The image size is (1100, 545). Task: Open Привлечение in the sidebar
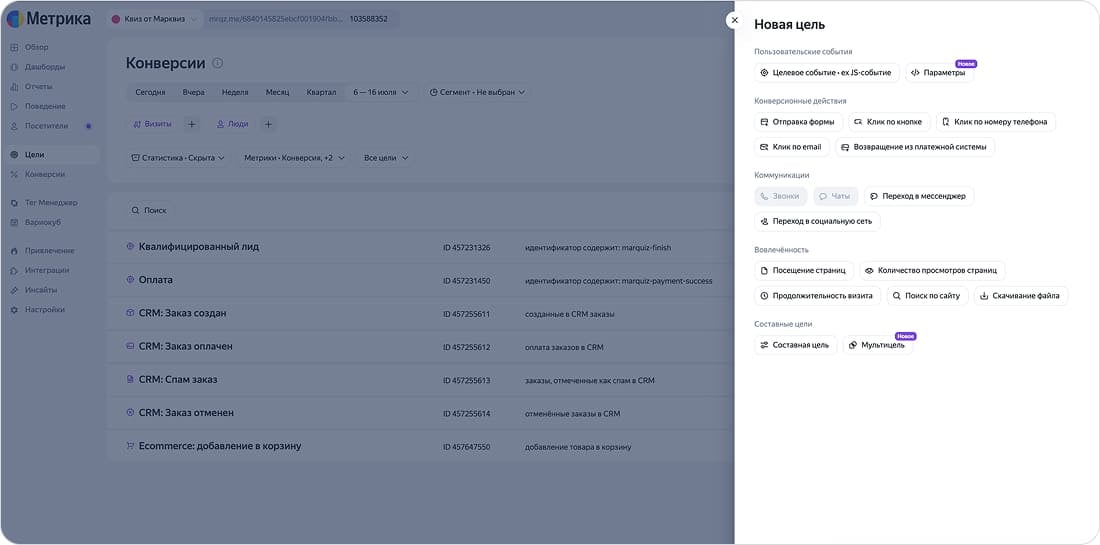click(x=49, y=250)
